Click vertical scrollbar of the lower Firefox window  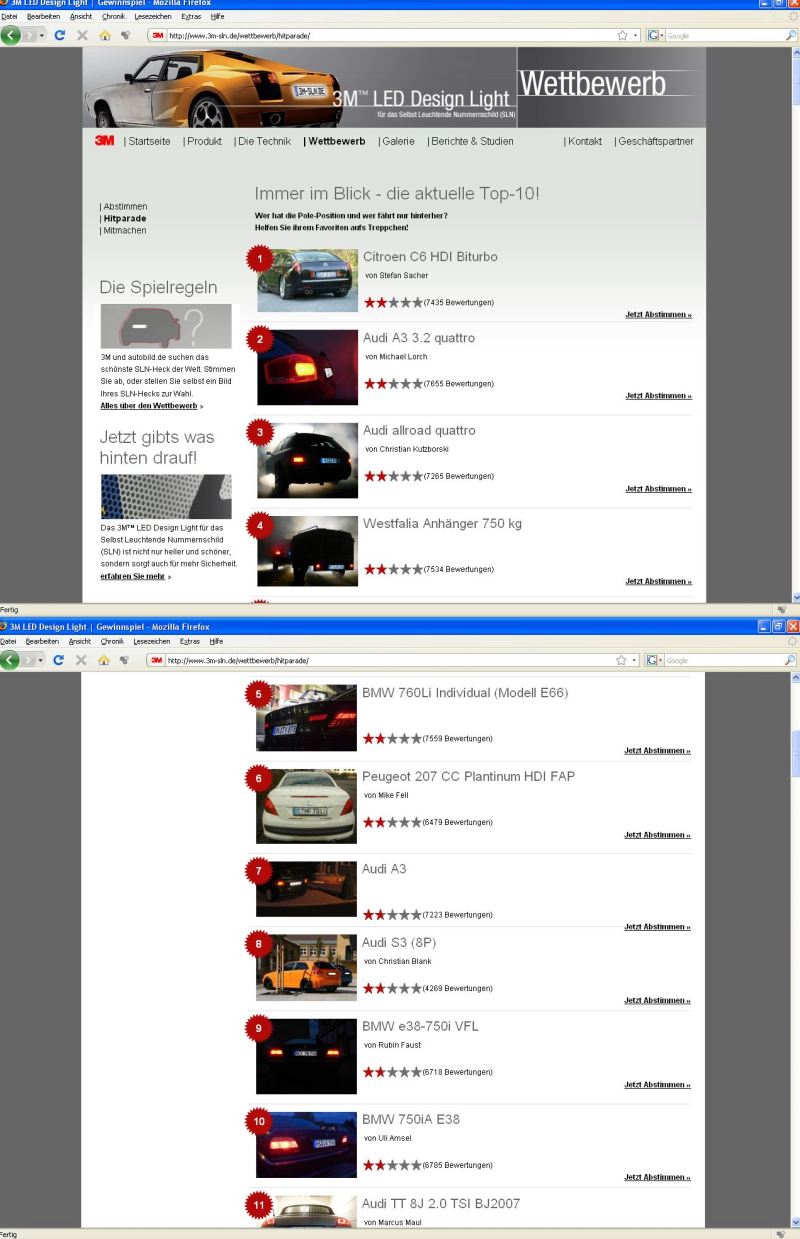pos(795,948)
